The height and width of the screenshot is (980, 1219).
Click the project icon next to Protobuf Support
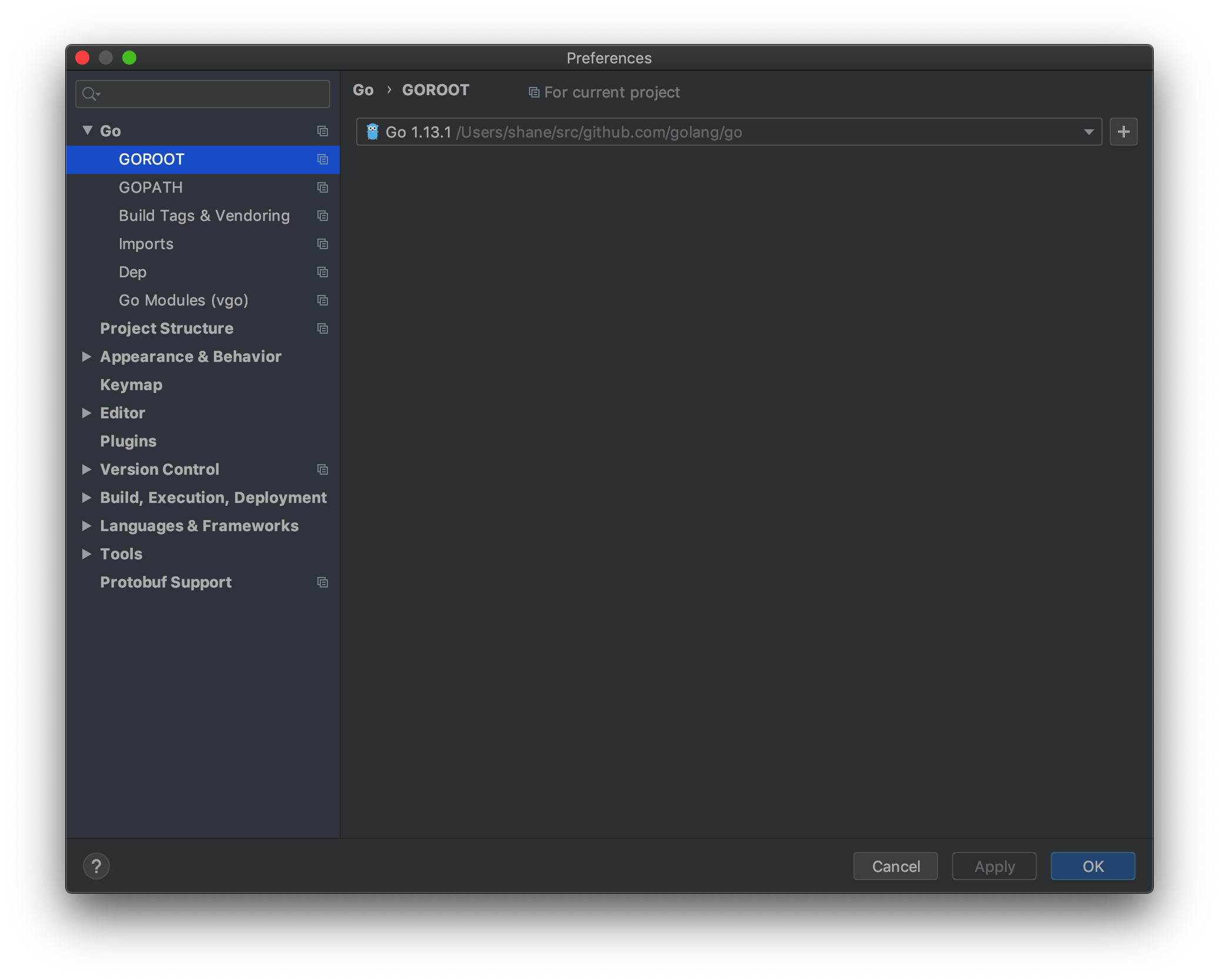[322, 582]
